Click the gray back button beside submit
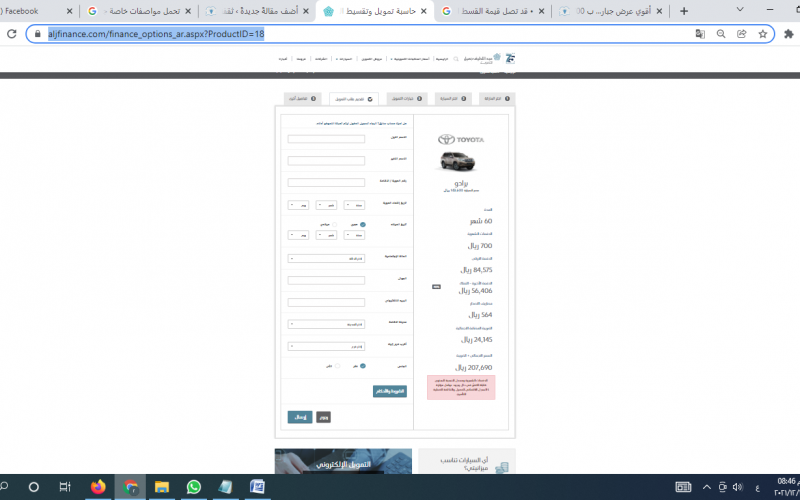The height and width of the screenshot is (500, 800). pos(323,417)
